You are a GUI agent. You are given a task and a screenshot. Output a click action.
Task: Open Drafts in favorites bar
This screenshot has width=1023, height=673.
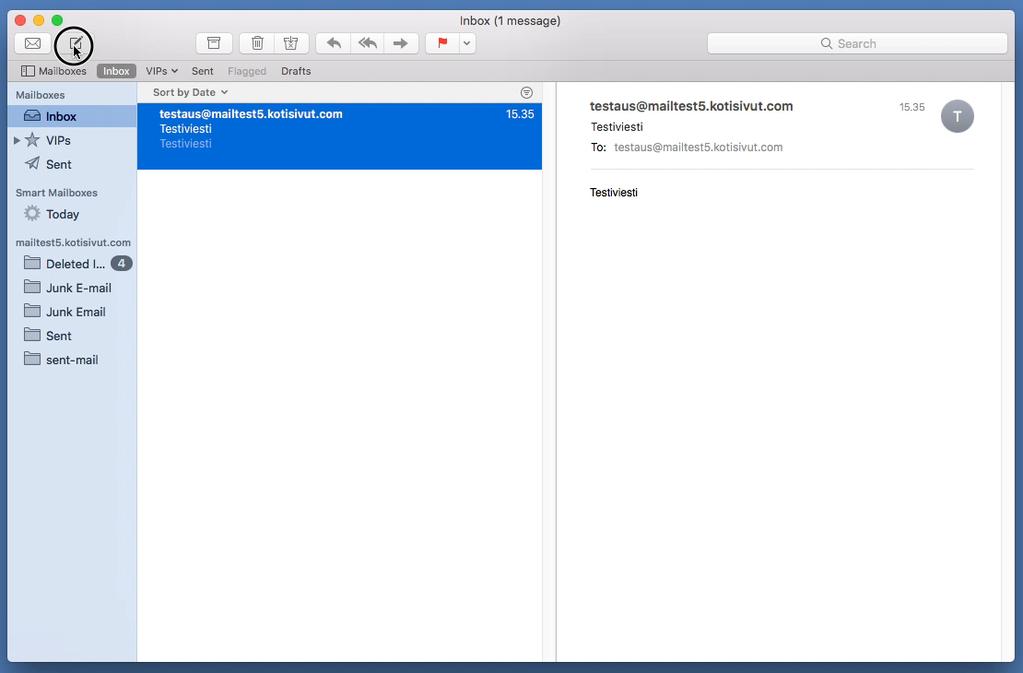[296, 71]
